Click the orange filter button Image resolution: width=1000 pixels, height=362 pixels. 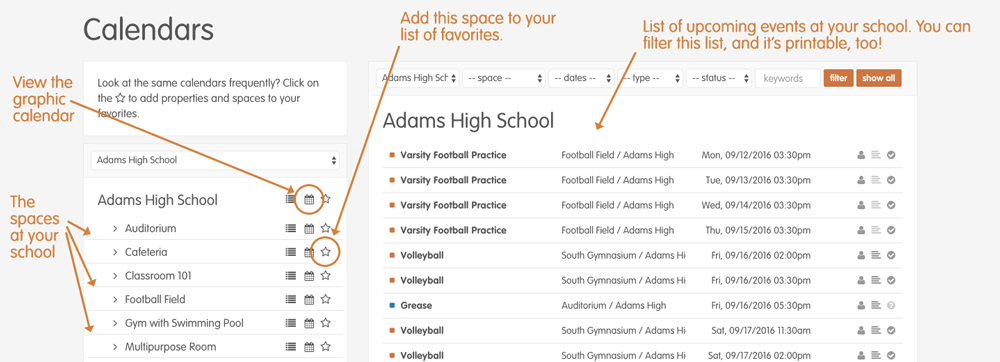[x=839, y=78]
